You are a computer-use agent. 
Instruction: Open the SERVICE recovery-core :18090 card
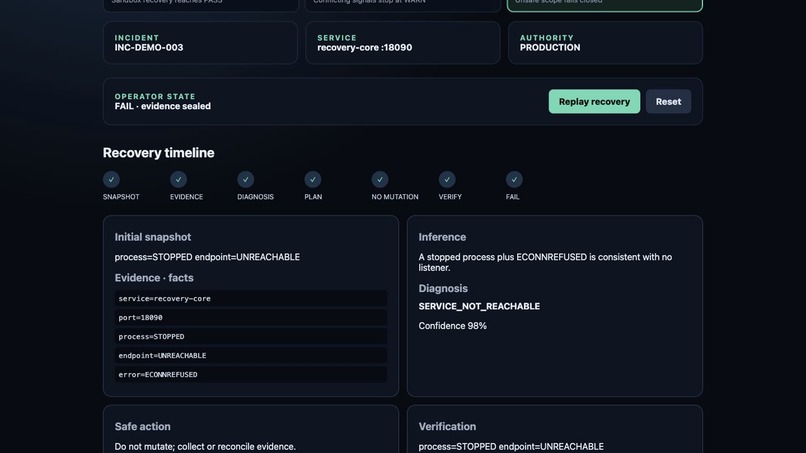point(402,43)
